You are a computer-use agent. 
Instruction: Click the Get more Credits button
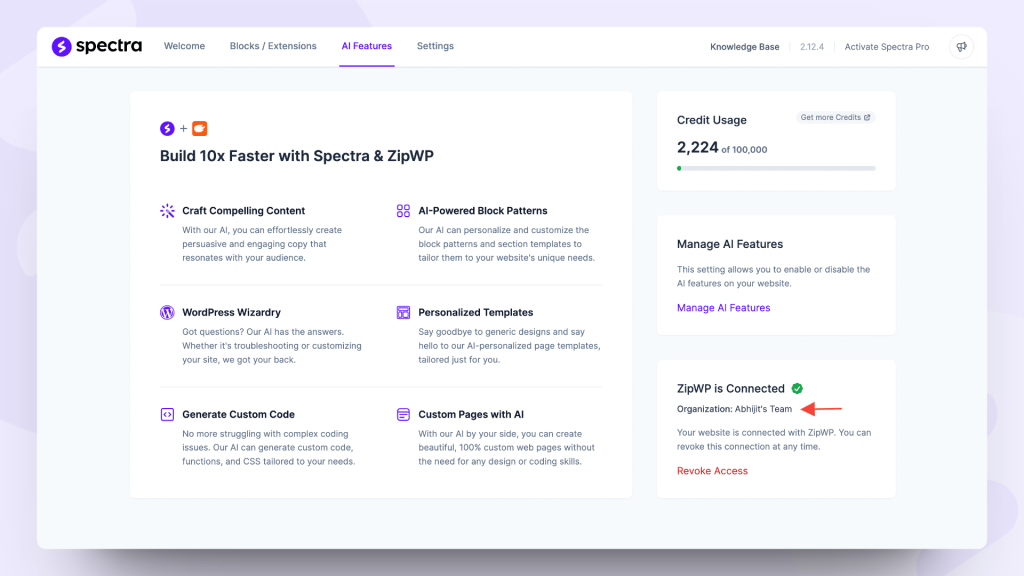pos(835,117)
